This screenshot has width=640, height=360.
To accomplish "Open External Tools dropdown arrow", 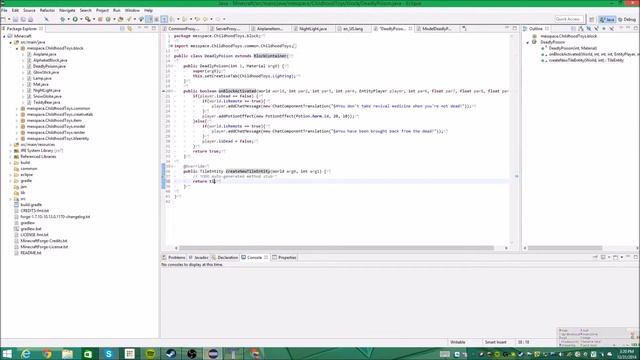I will (x=93, y=19).
